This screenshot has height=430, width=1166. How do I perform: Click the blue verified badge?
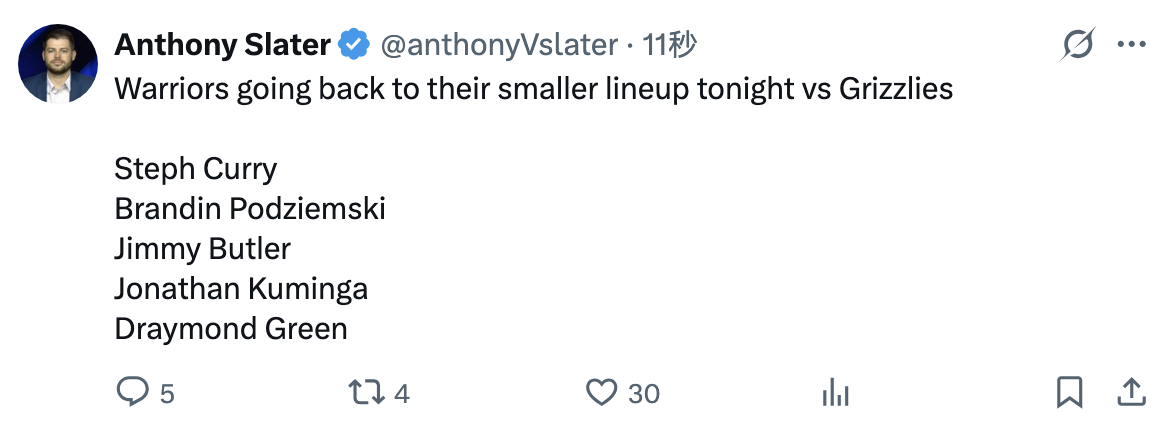pyautogui.click(x=354, y=45)
